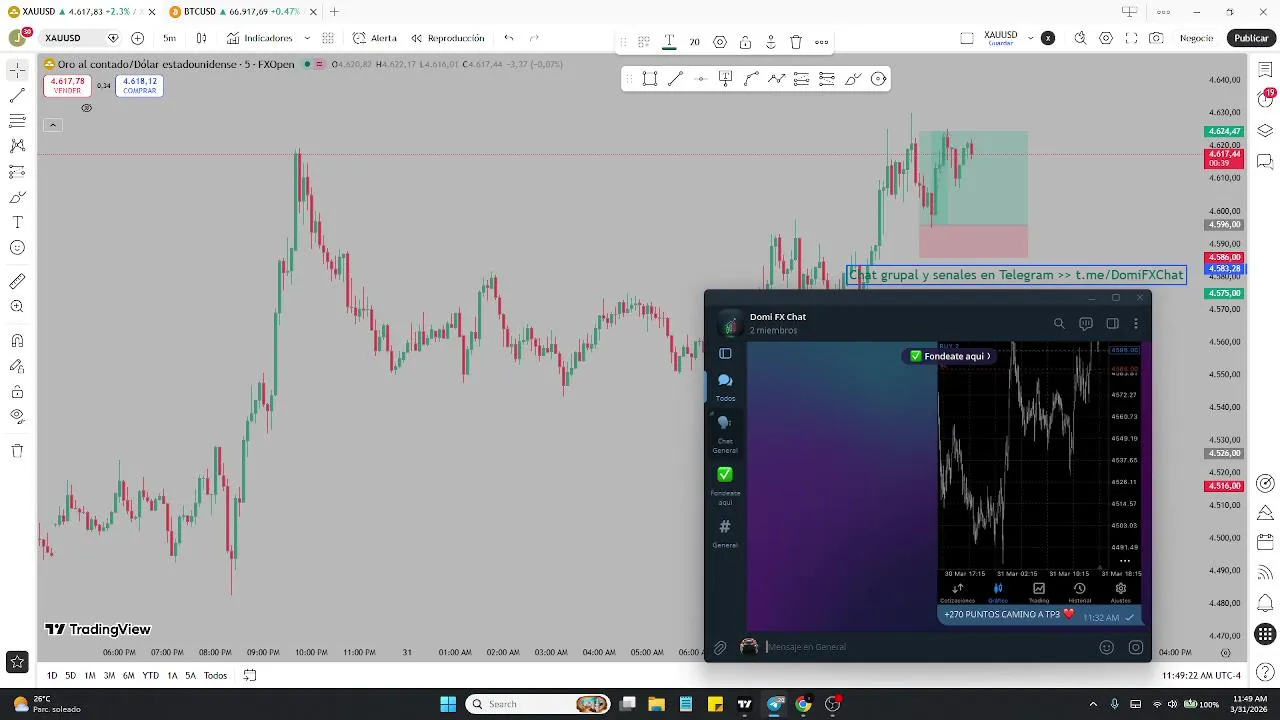The image size is (1280, 720).
Task: Select the Todos time range
Action: tap(215, 675)
